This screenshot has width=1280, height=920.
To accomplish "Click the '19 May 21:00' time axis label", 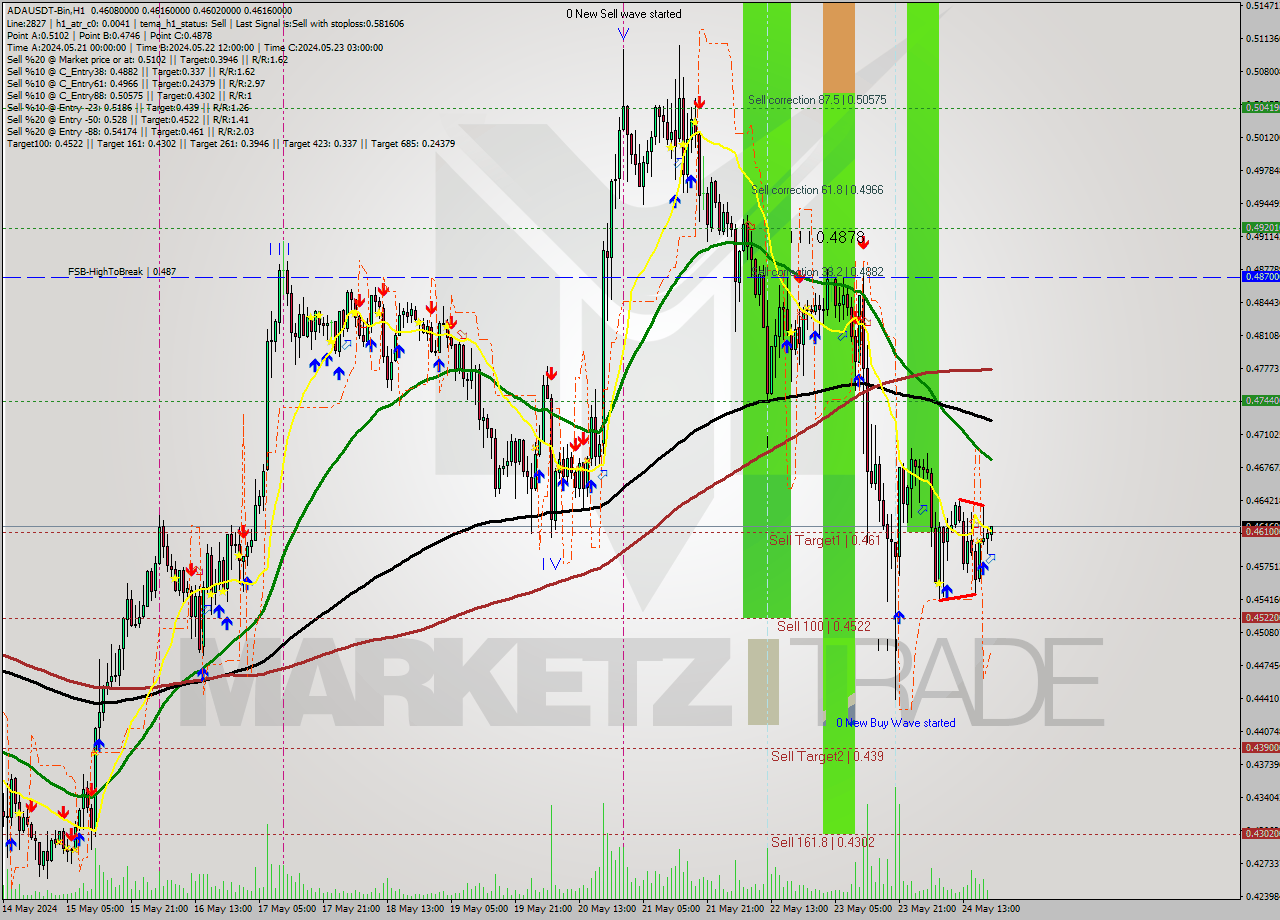I will click(x=543, y=909).
